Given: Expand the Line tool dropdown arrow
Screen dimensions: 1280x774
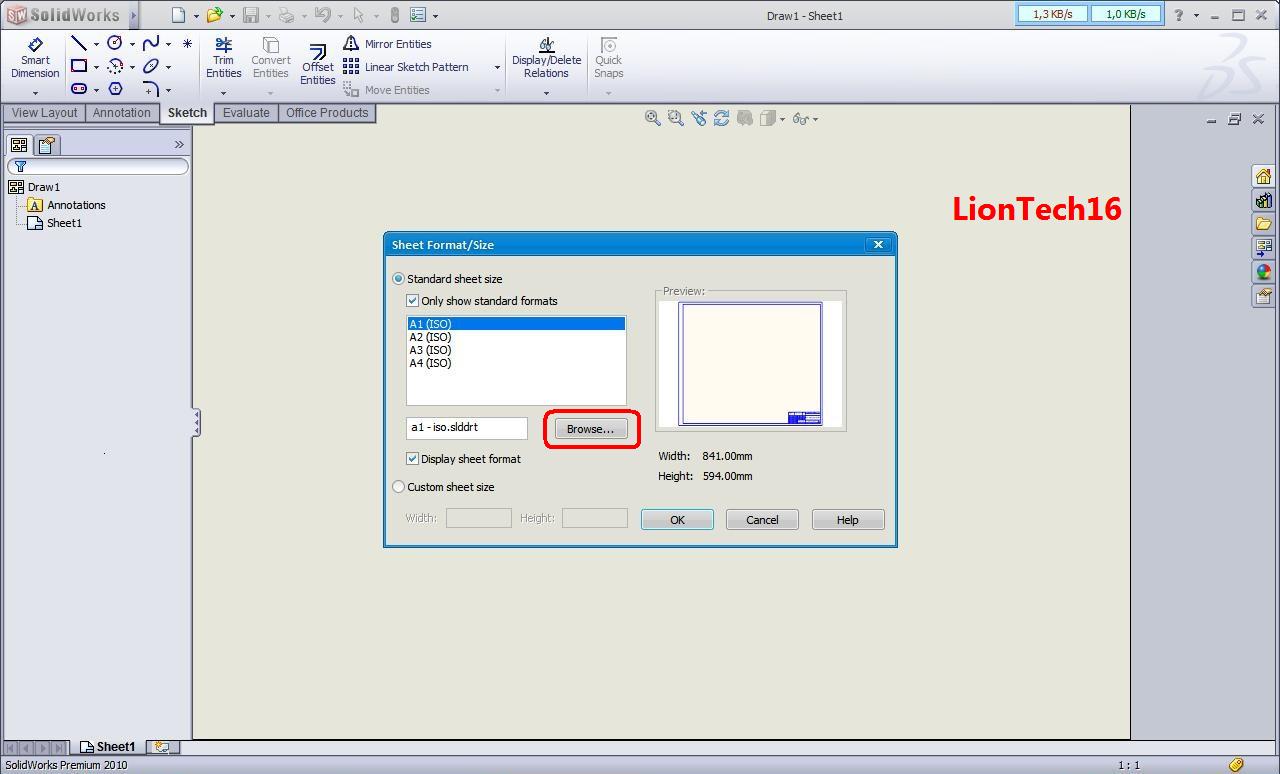Looking at the screenshot, I should [96, 44].
